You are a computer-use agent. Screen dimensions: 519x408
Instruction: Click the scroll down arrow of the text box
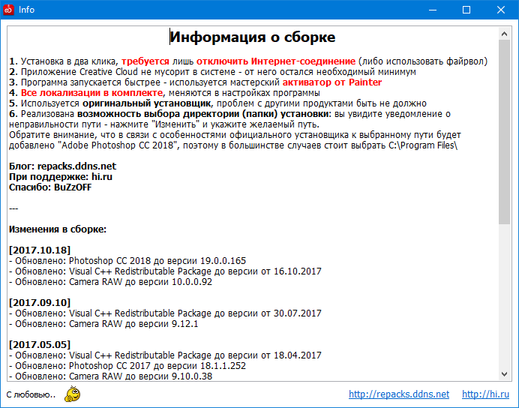pyautogui.click(x=504, y=374)
